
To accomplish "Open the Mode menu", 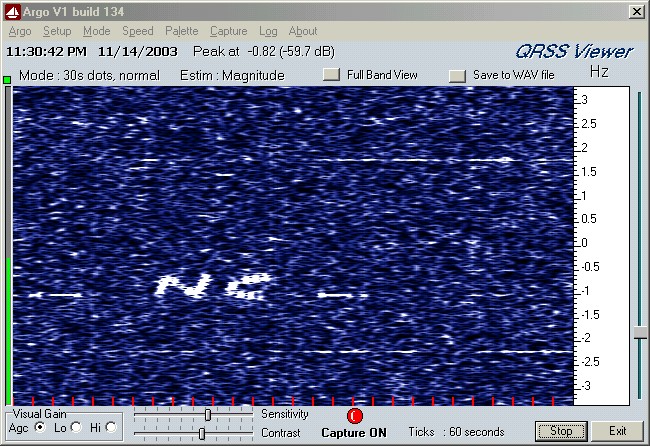I will [x=97, y=31].
